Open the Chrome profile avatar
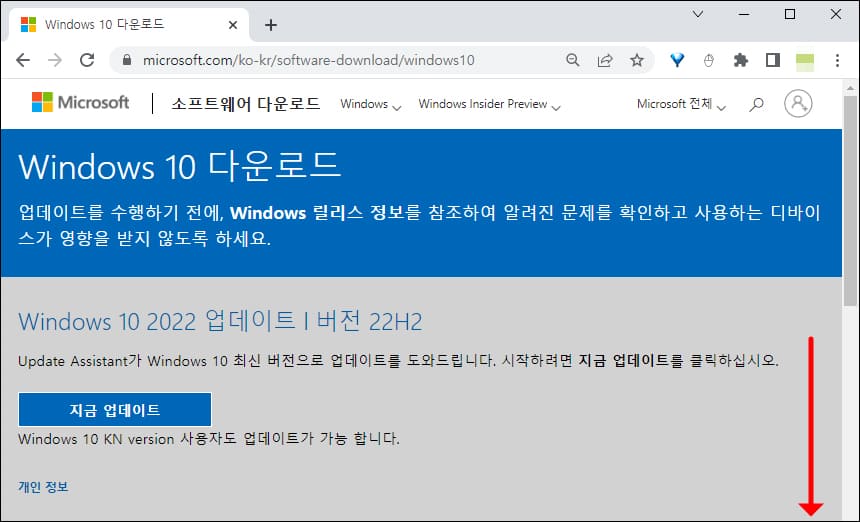Viewport: 860px width, 522px height. click(805, 61)
